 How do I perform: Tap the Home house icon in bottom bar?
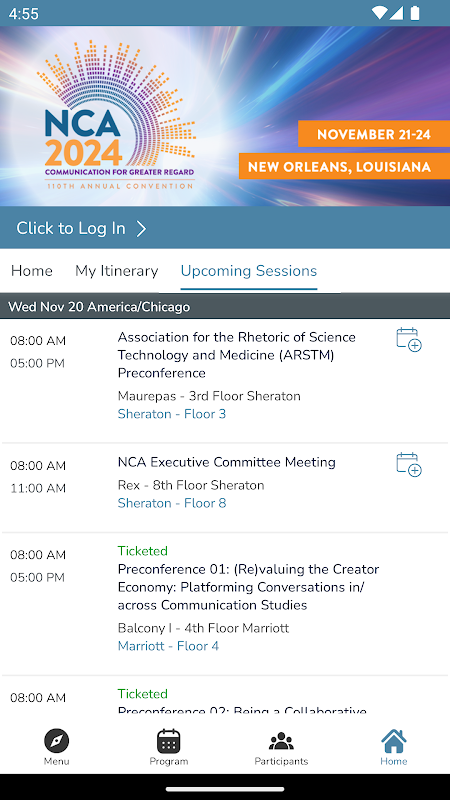coord(393,741)
